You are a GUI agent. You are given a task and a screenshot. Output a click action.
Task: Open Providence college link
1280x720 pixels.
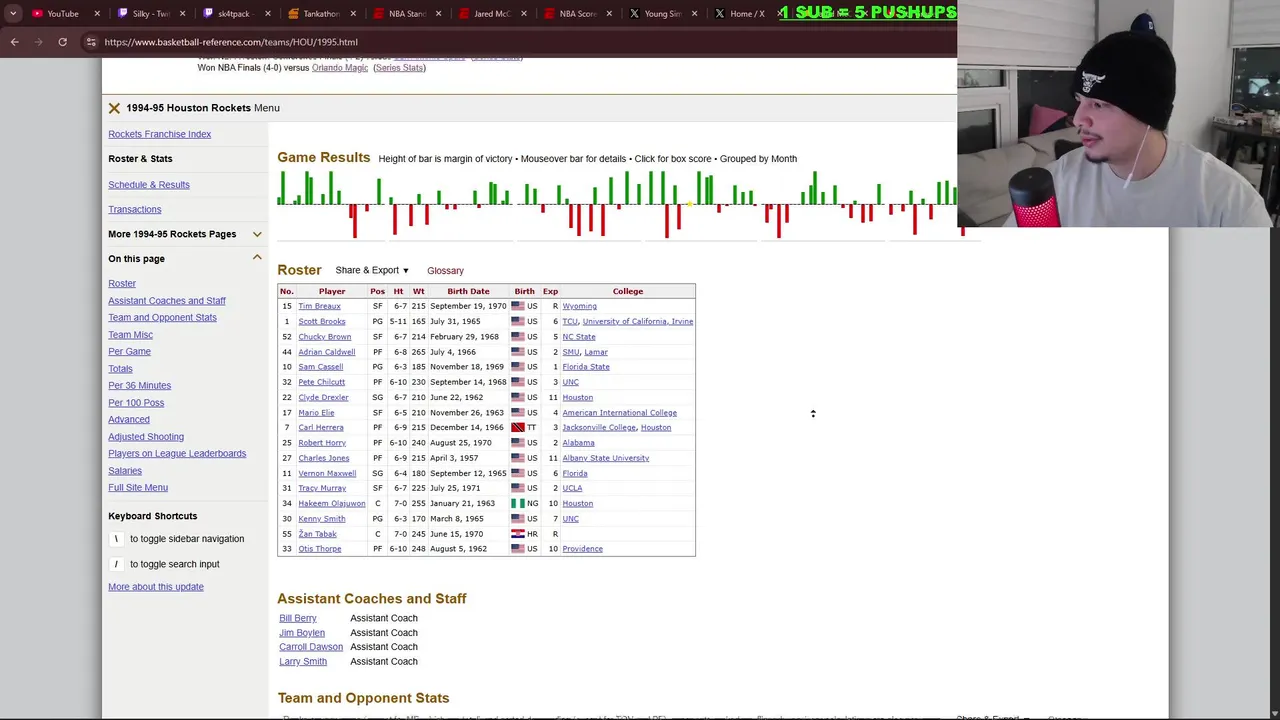(x=582, y=549)
